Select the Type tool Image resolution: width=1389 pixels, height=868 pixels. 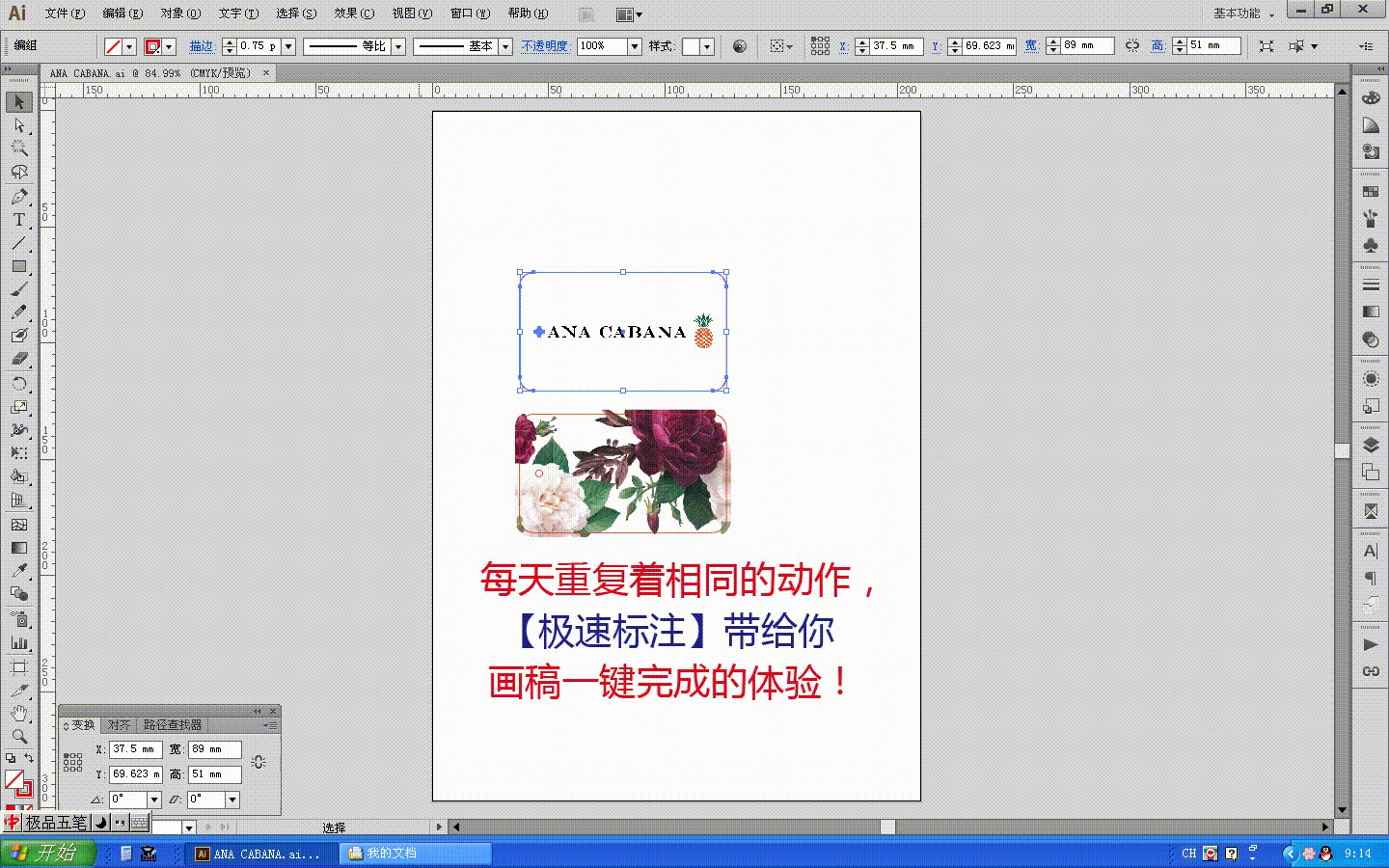pos(19,220)
